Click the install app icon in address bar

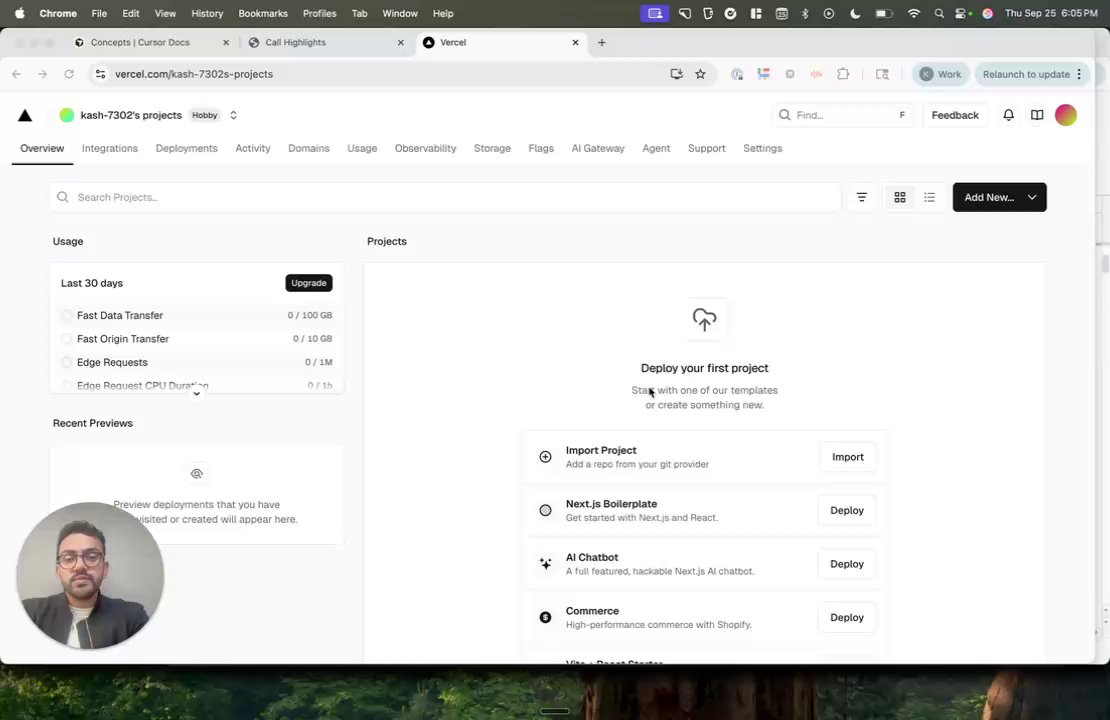pyautogui.click(x=676, y=74)
